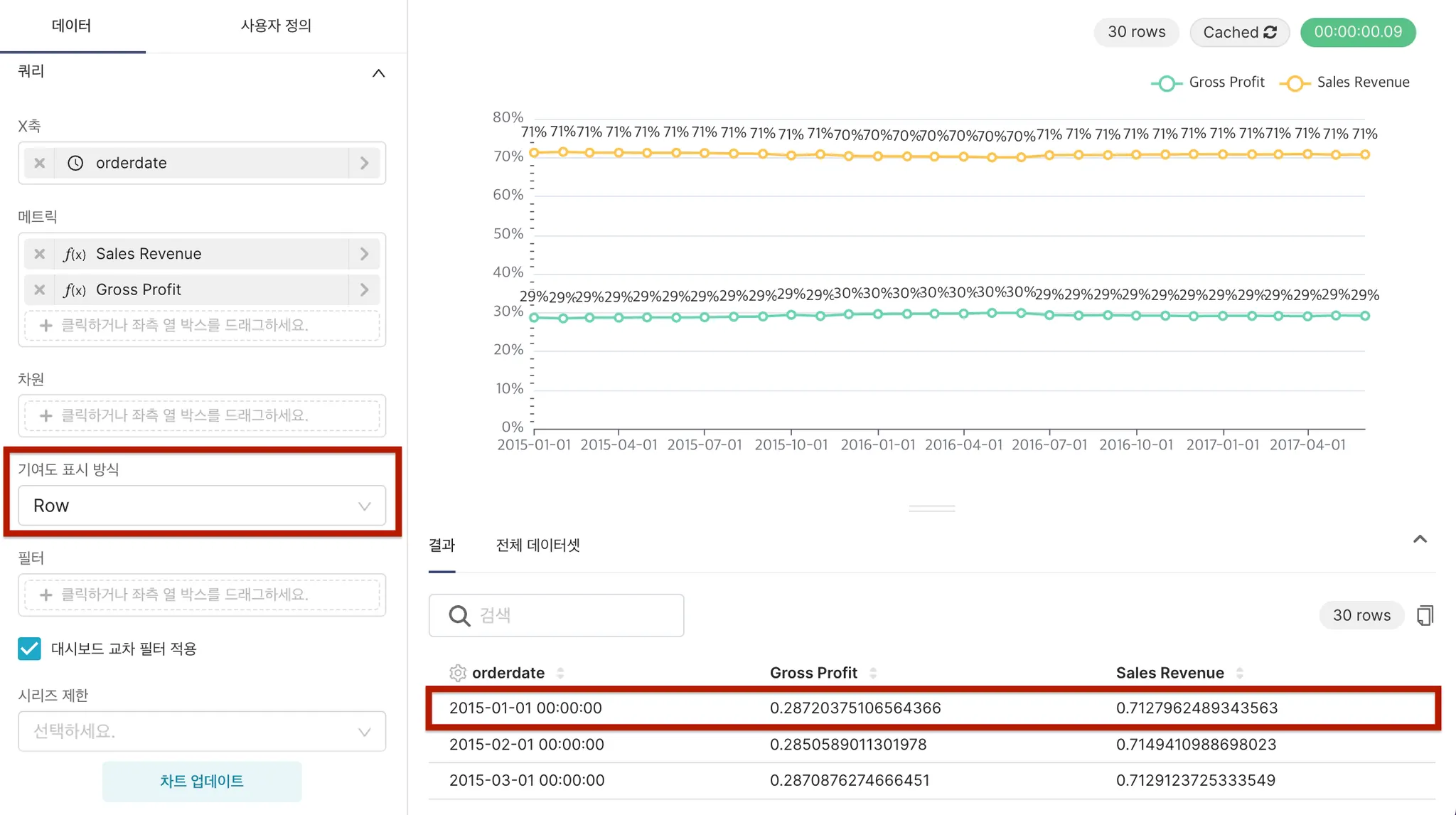The height and width of the screenshot is (815, 1456).
Task: Open the series limit dropdown
Action: (x=202, y=731)
